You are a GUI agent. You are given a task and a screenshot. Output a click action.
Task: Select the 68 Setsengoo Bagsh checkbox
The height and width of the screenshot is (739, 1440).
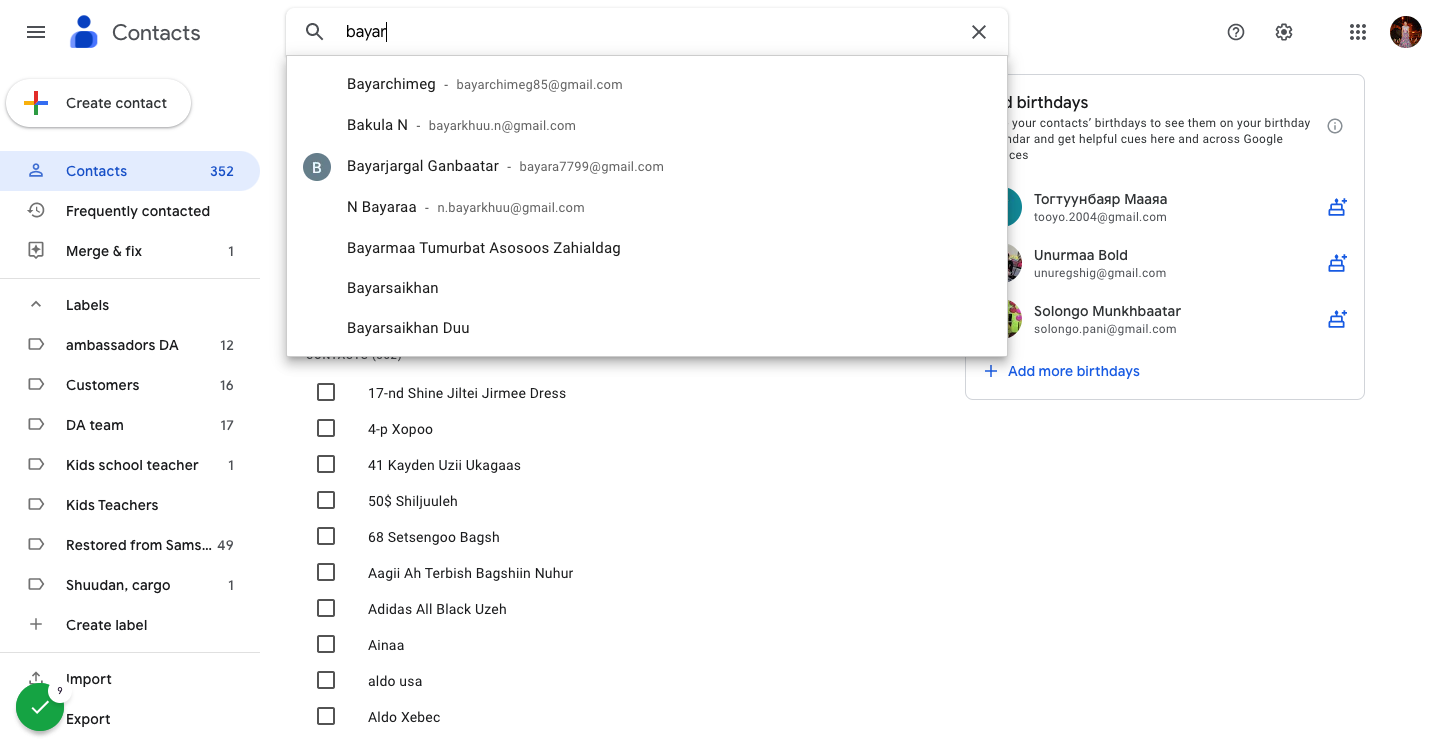tap(326, 536)
